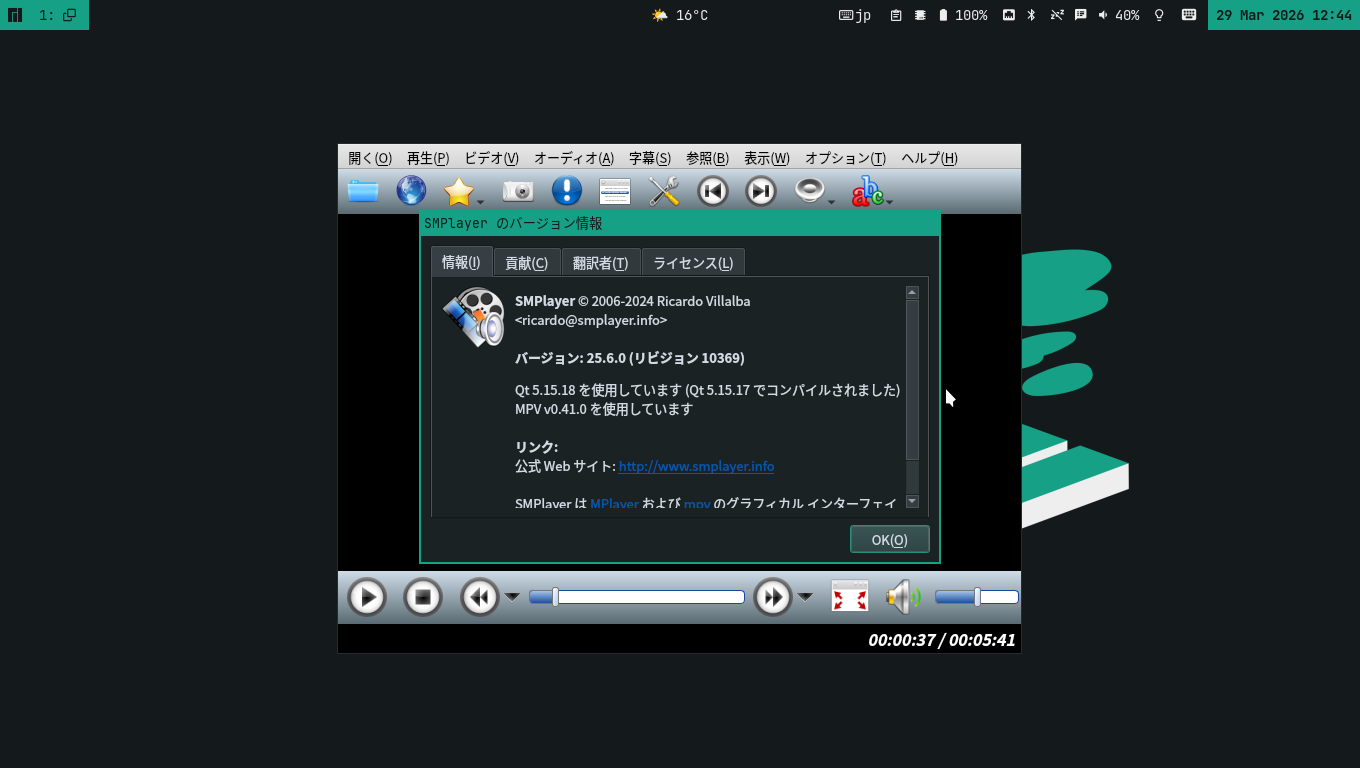Rewind using the double-left arrow button
The height and width of the screenshot is (768, 1360).
[x=480, y=597]
